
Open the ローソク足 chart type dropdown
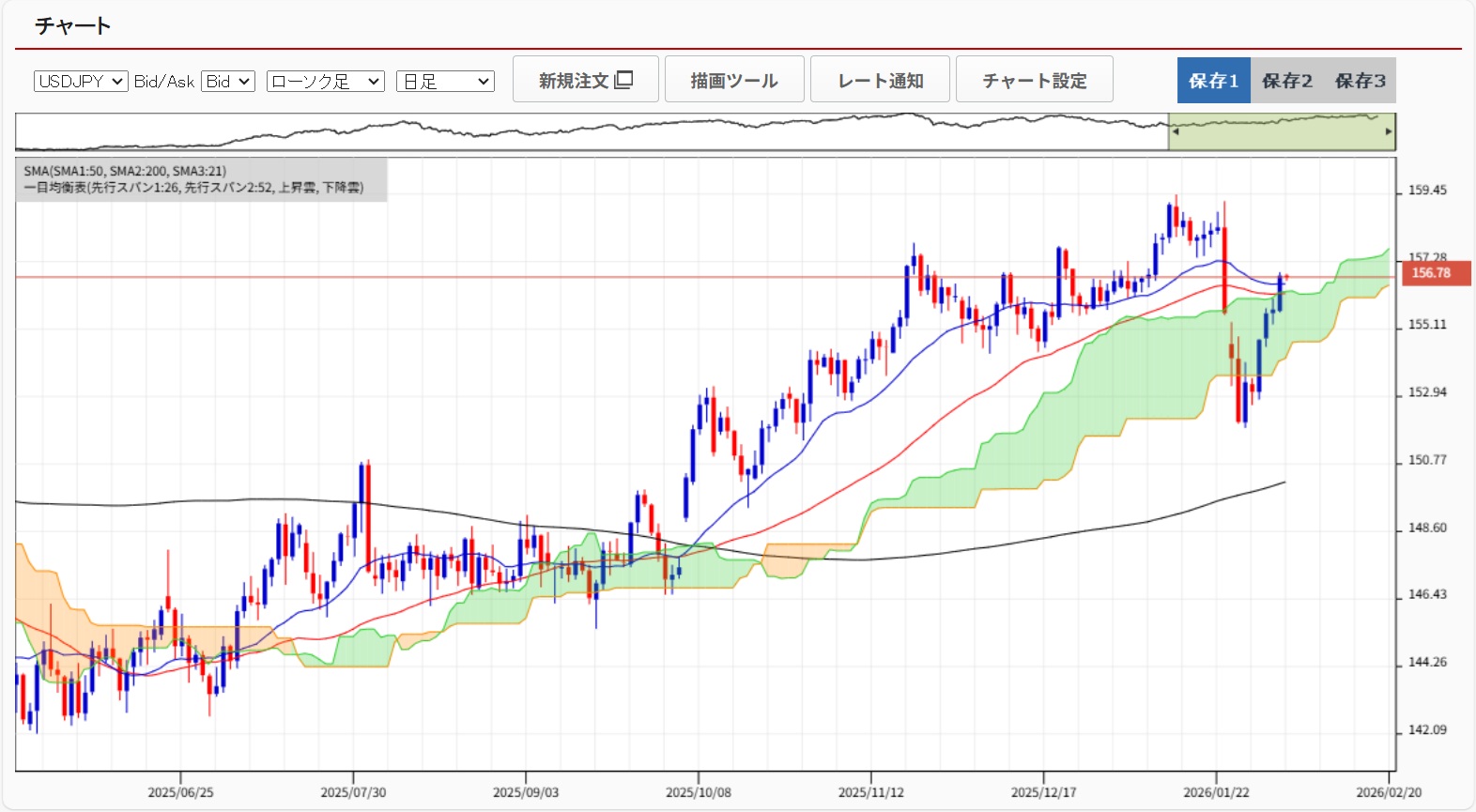(x=326, y=82)
